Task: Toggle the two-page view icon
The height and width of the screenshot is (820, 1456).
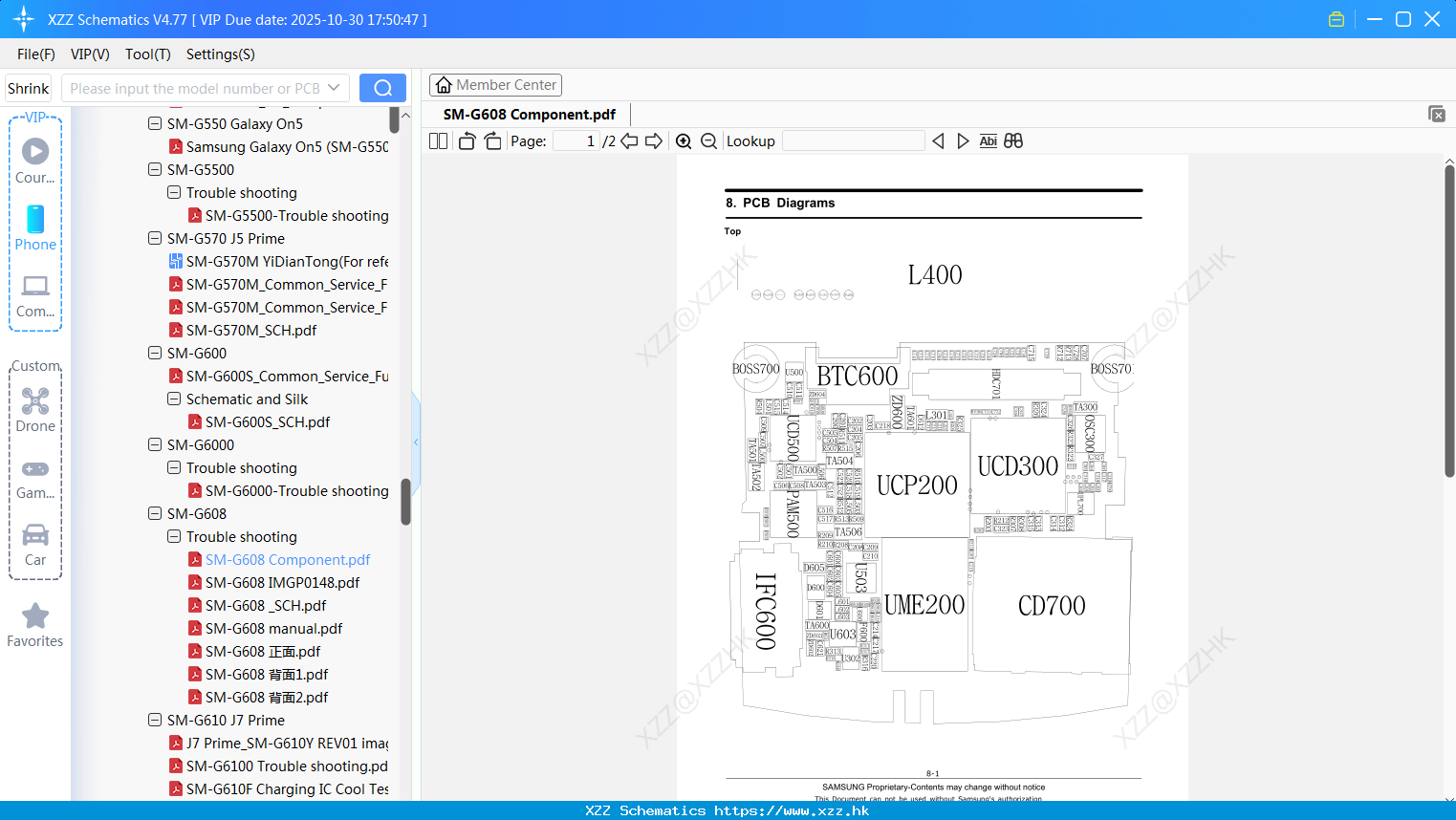Action: coord(438,140)
